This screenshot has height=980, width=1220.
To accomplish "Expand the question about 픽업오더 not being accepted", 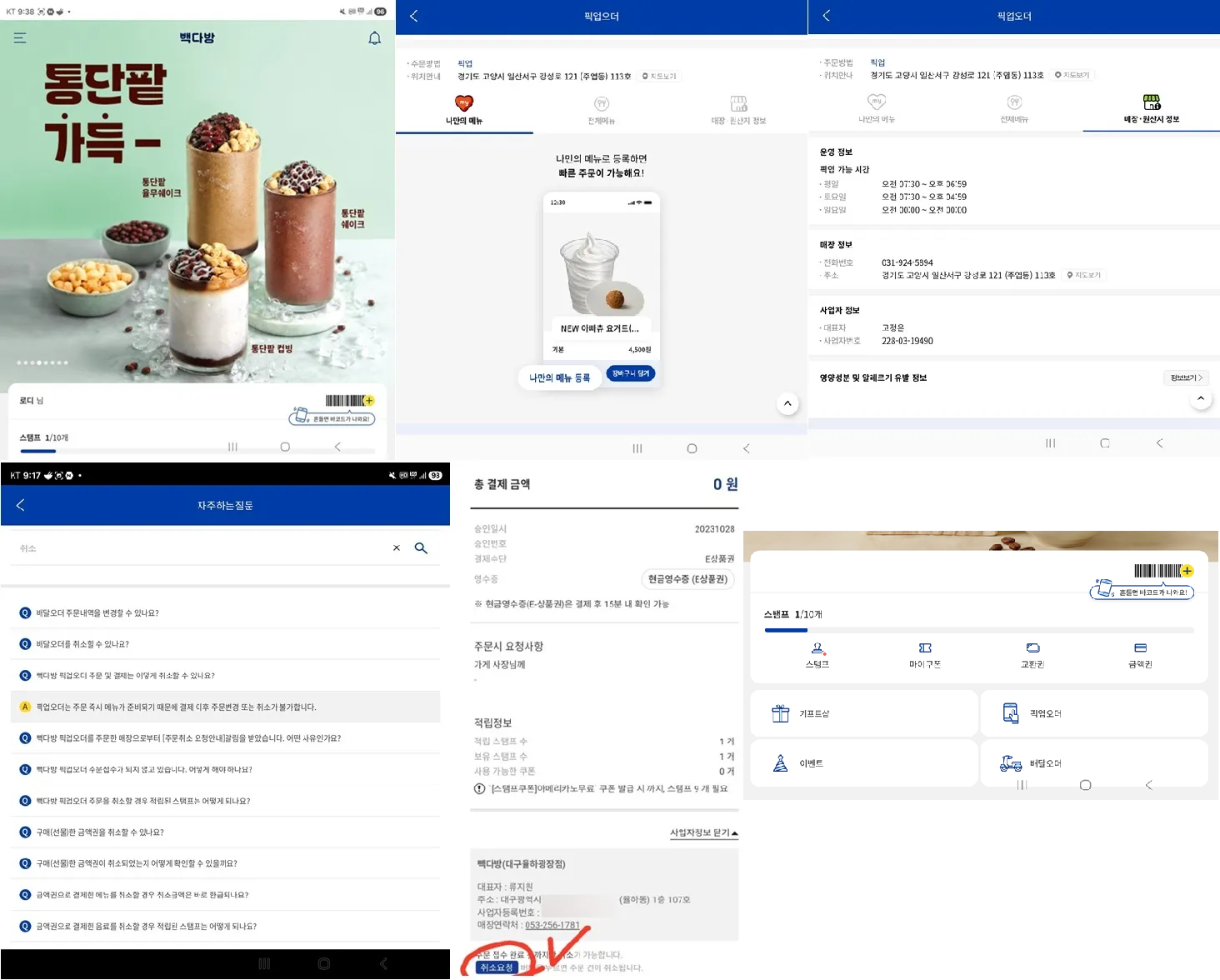I will [x=225, y=769].
